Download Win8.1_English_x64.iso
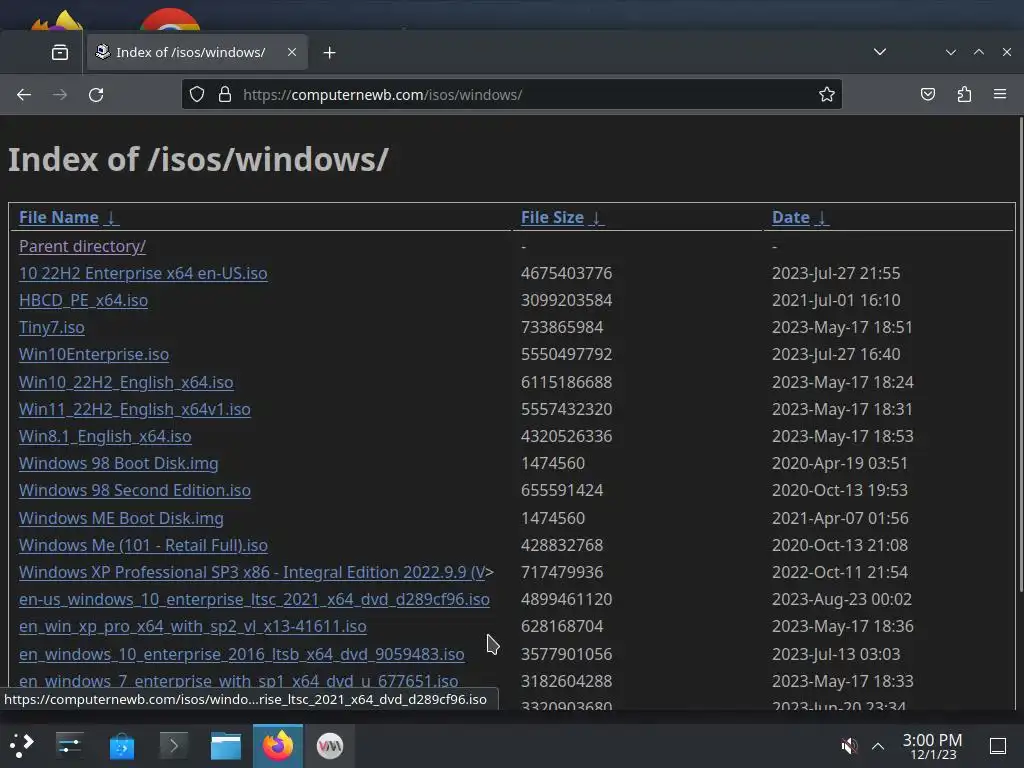The image size is (1024, 768). [105, 436]
